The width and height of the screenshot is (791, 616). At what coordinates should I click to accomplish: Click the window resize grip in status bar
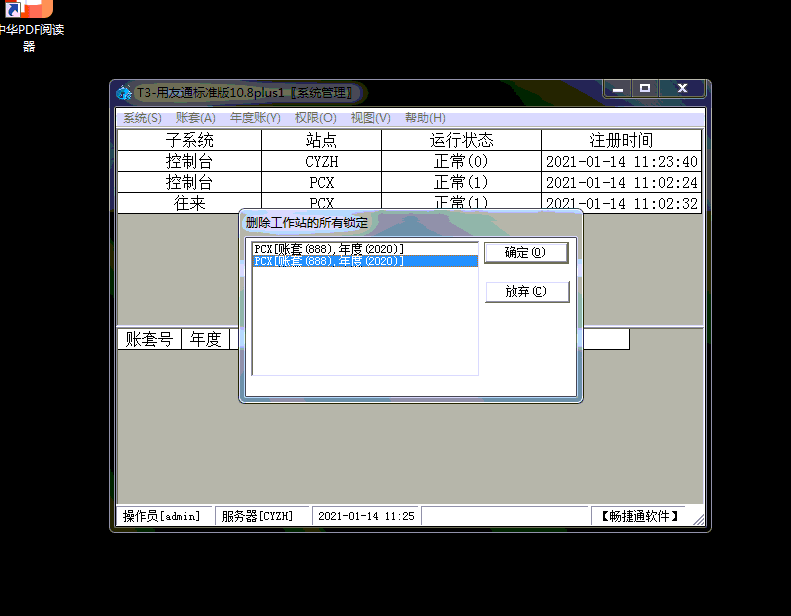point(698,520)
